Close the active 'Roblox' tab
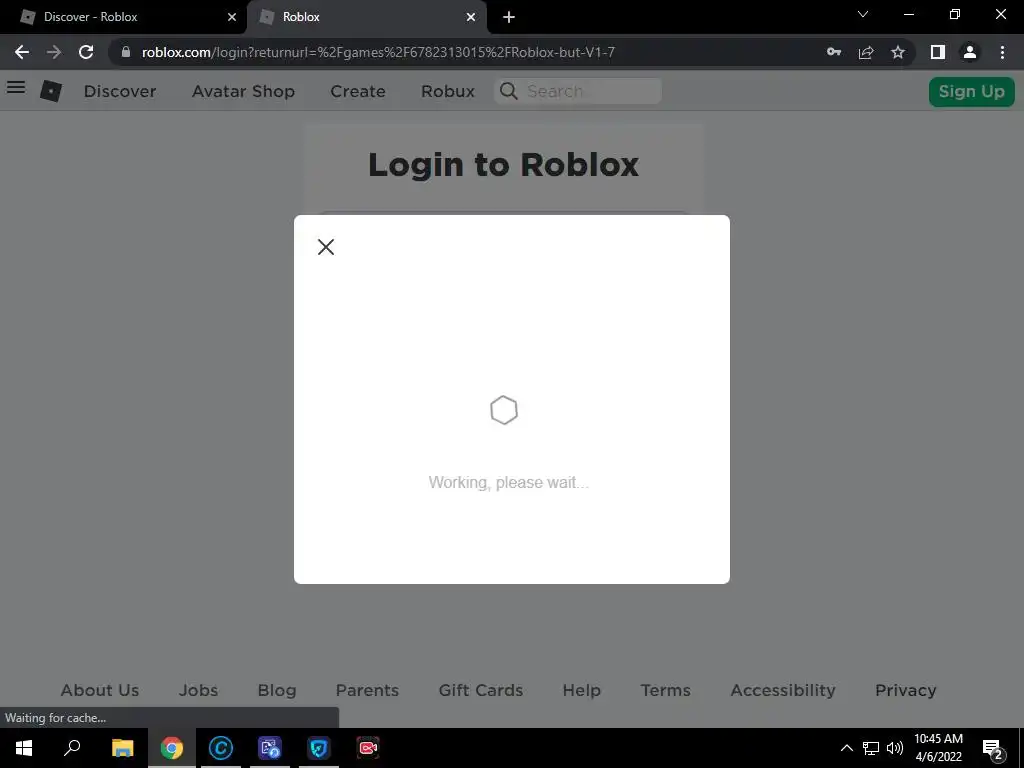The image size is (1024, 768). tap(471, 17)
